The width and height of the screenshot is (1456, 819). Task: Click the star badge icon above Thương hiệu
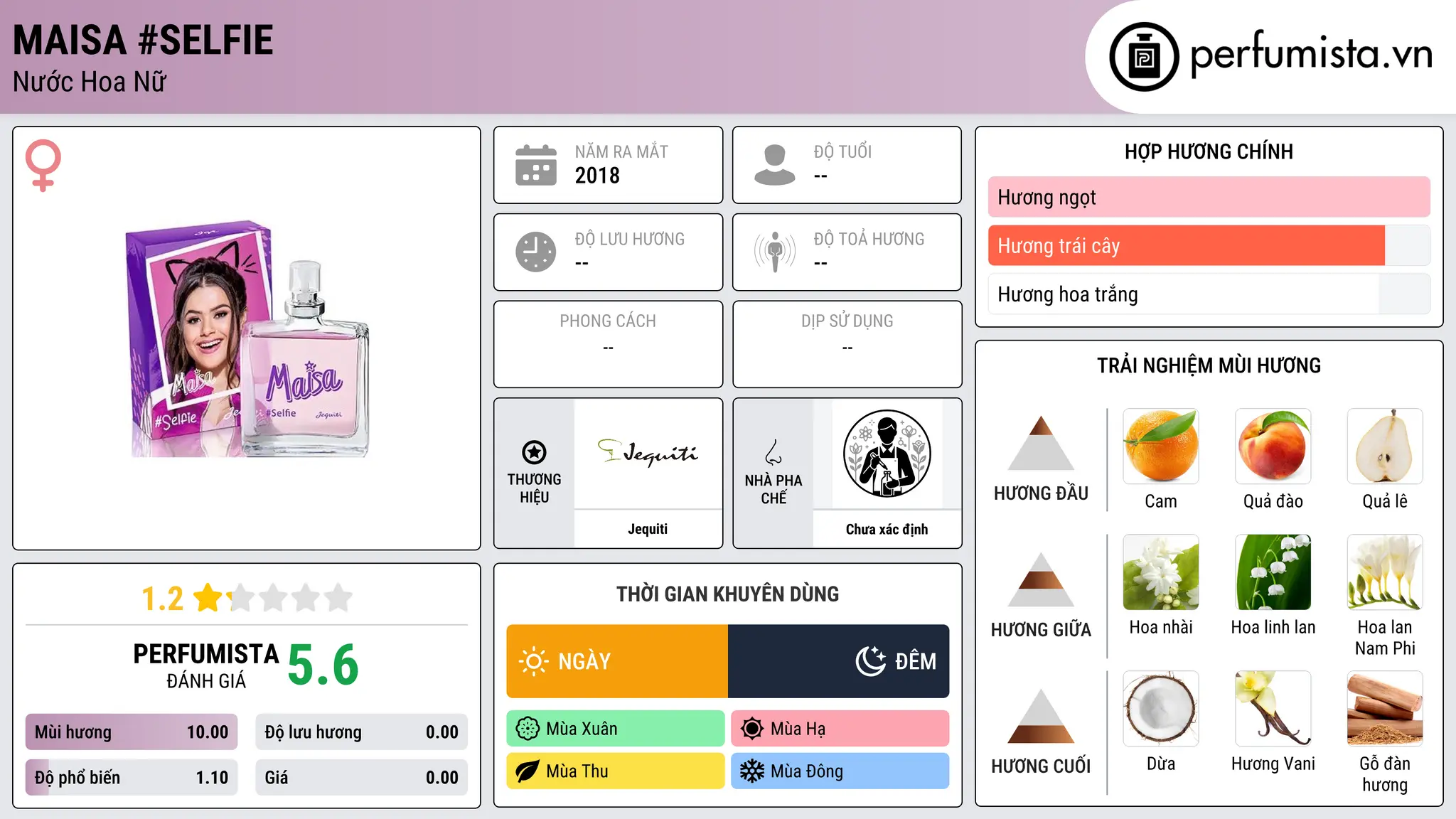tap(534, 452)
